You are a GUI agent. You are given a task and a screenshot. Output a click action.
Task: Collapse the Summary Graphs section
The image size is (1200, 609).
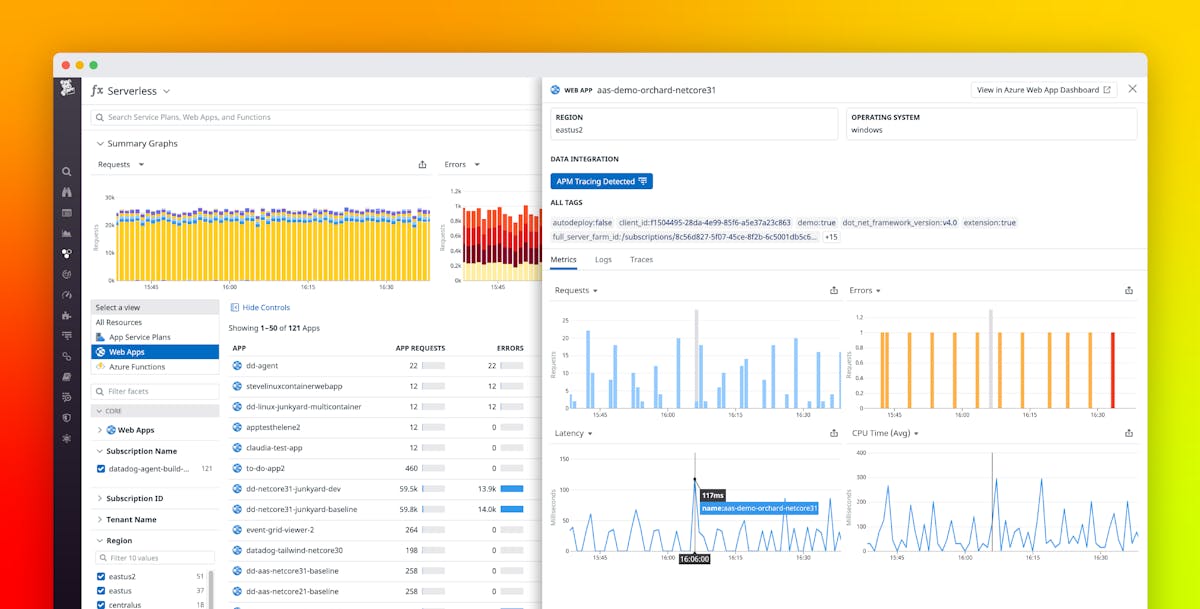coord(100,143)
